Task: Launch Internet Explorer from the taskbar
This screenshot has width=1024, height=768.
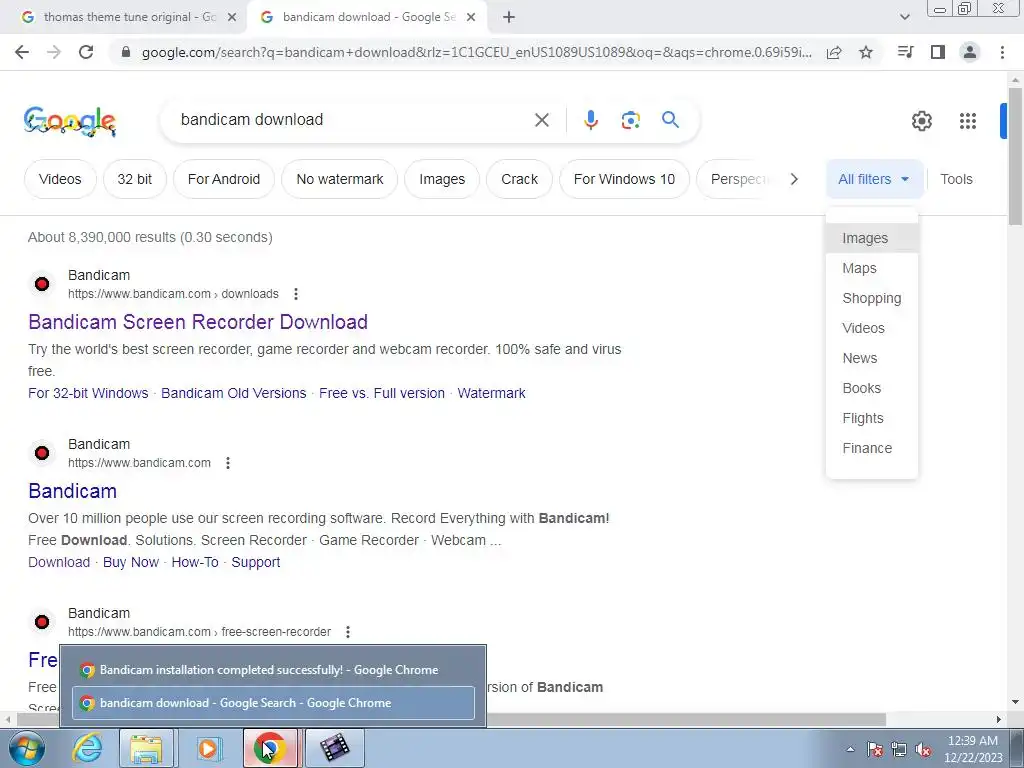Action: 87,748
